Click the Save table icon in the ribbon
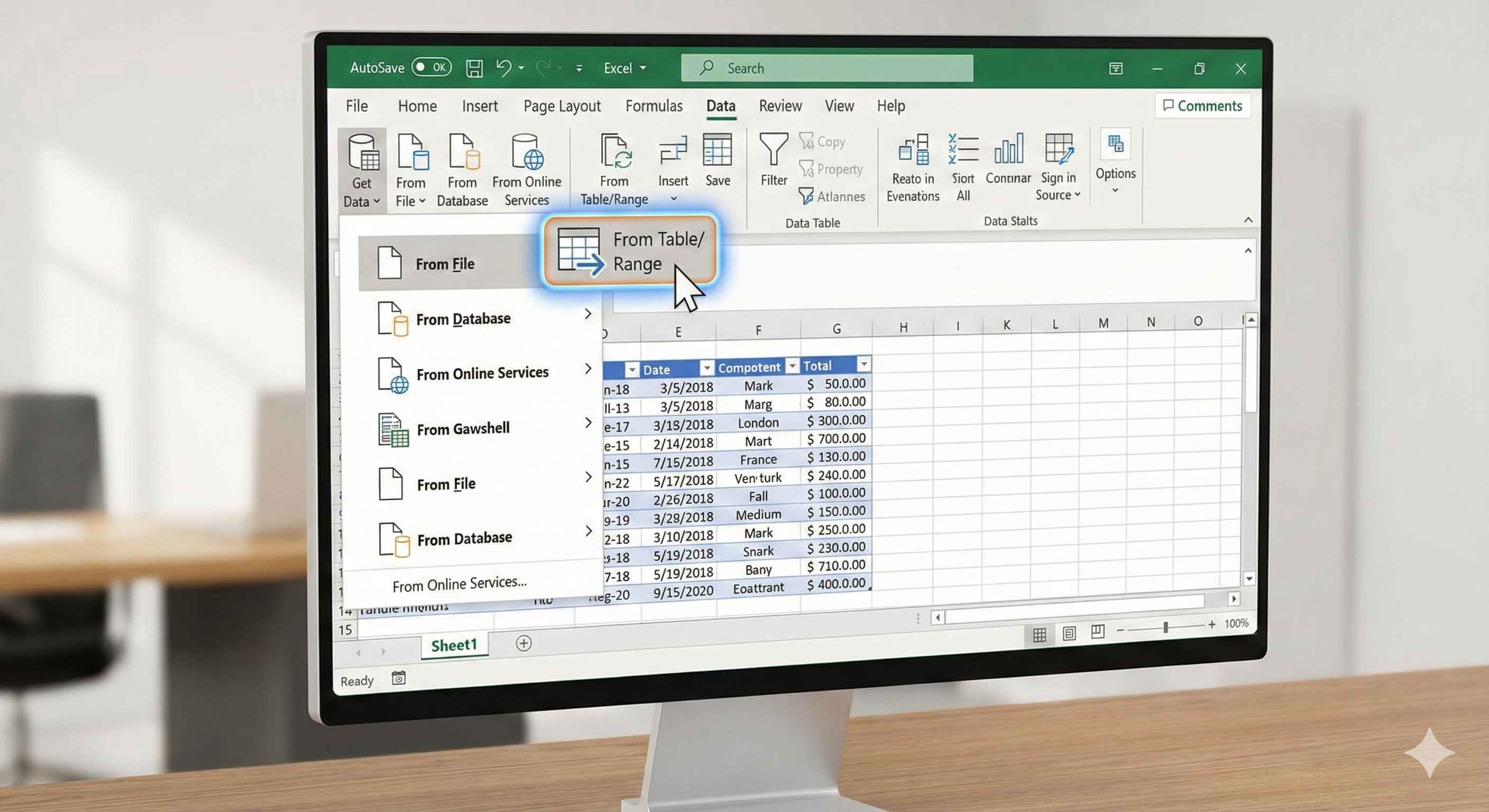The width and height of the screenshot is (1489, 812). tap(717, 150)
